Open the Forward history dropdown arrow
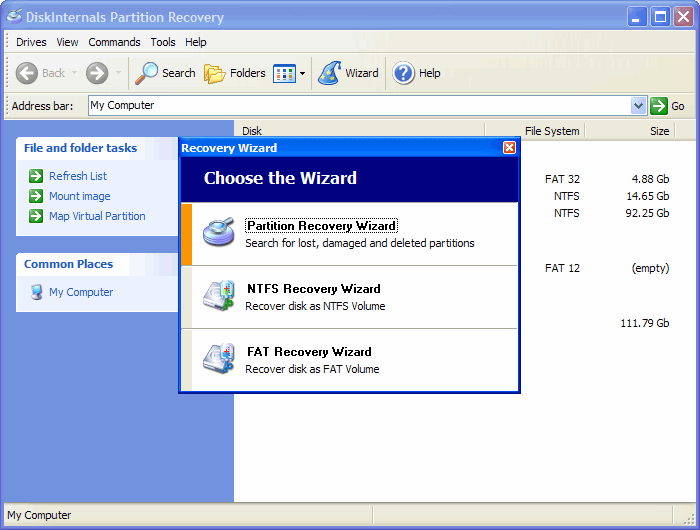Screen dimensions: 700x530 [x=118, y=73]
